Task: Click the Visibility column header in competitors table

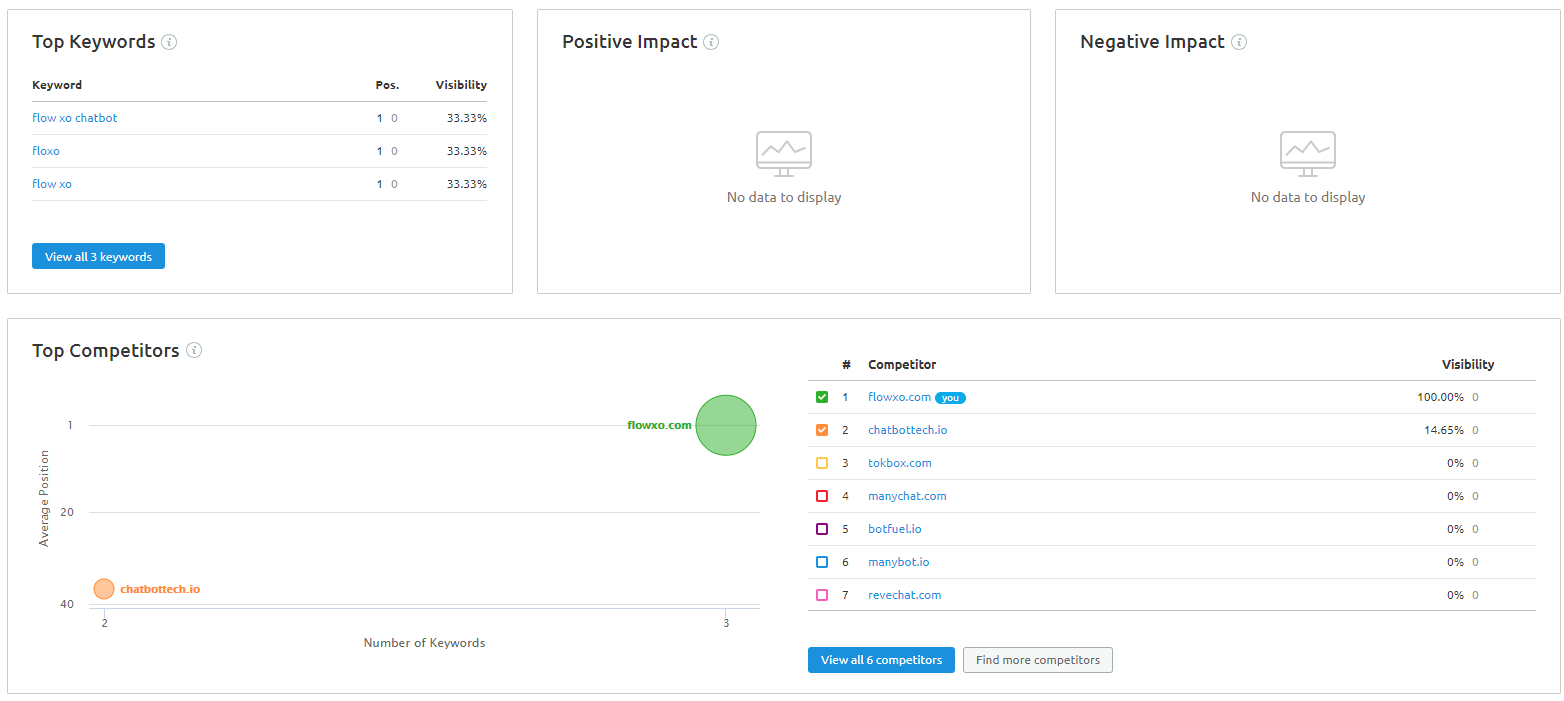Action: 1468,364
